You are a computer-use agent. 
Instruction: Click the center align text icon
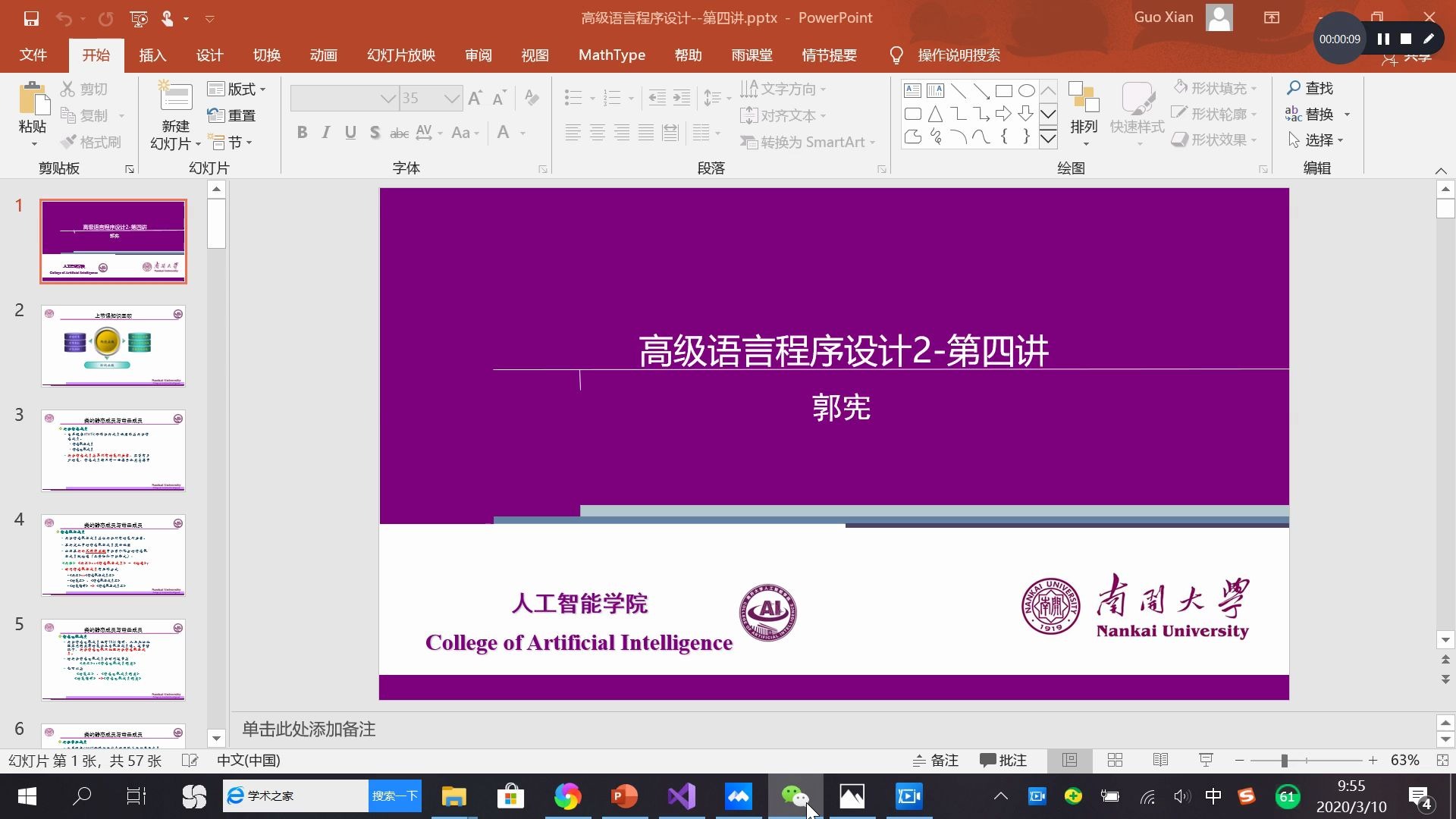tap(598, 133)
